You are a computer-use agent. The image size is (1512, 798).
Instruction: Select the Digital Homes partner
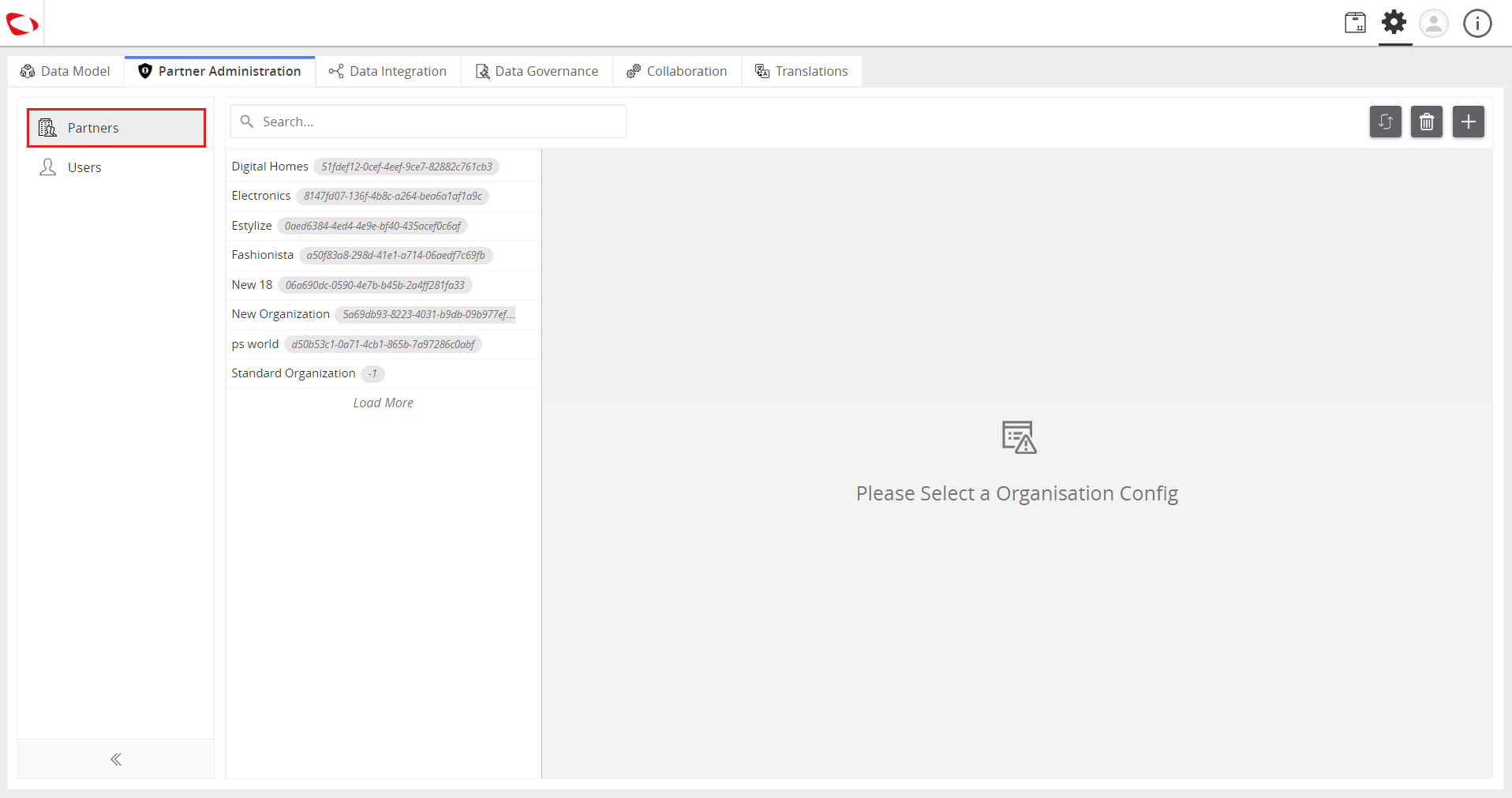384,167
